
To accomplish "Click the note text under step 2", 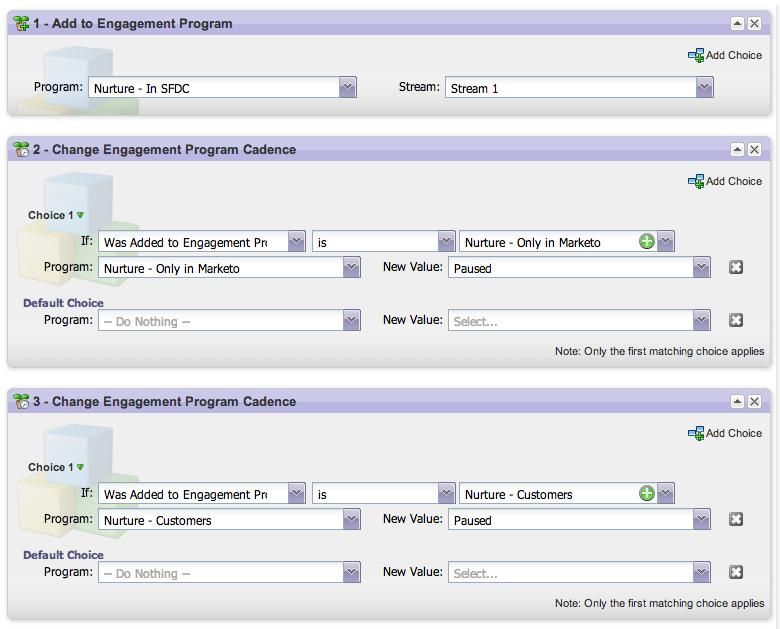I will click(x=659, y=351).
